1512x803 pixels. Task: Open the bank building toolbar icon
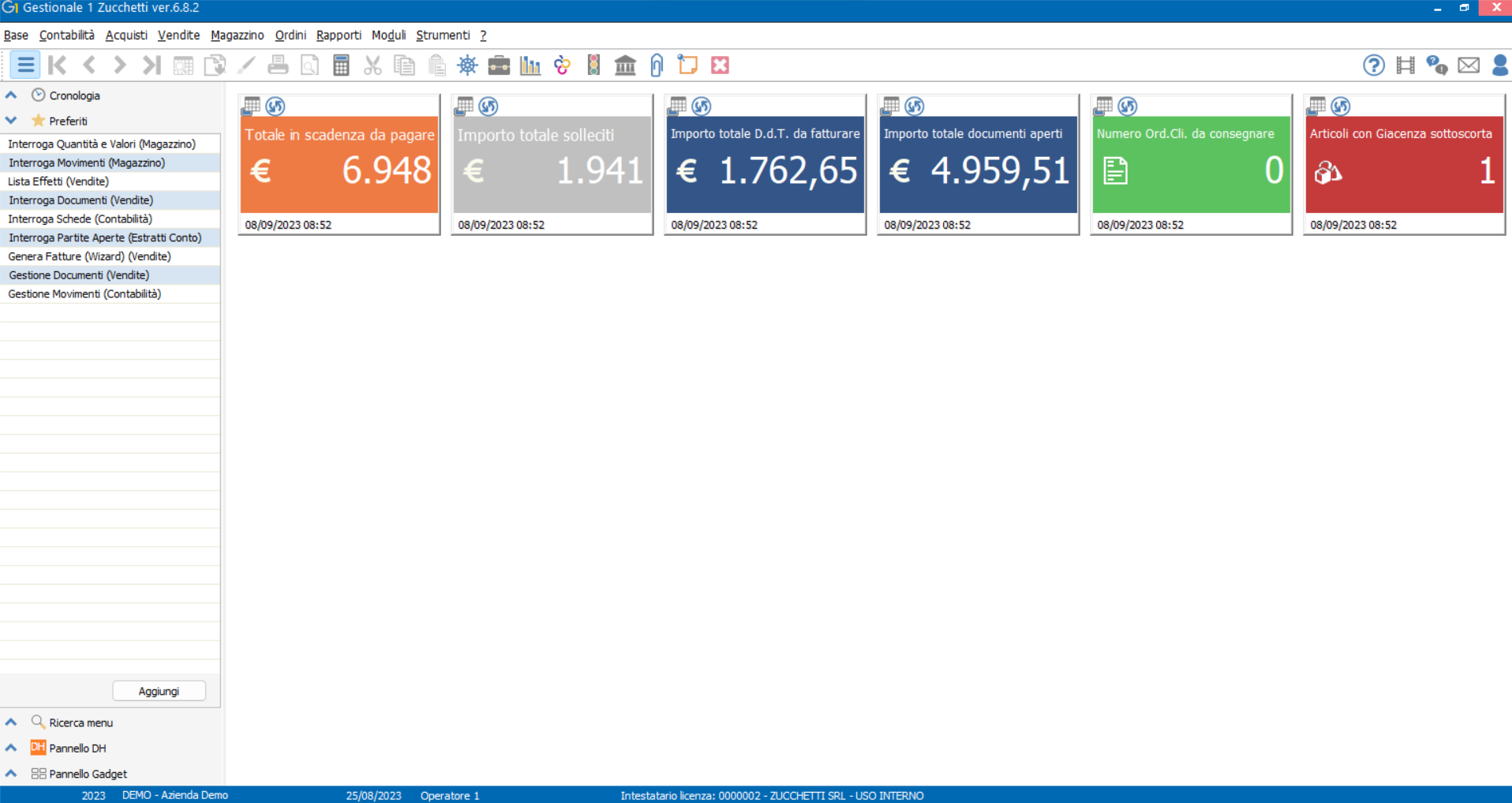click(625, 65)
